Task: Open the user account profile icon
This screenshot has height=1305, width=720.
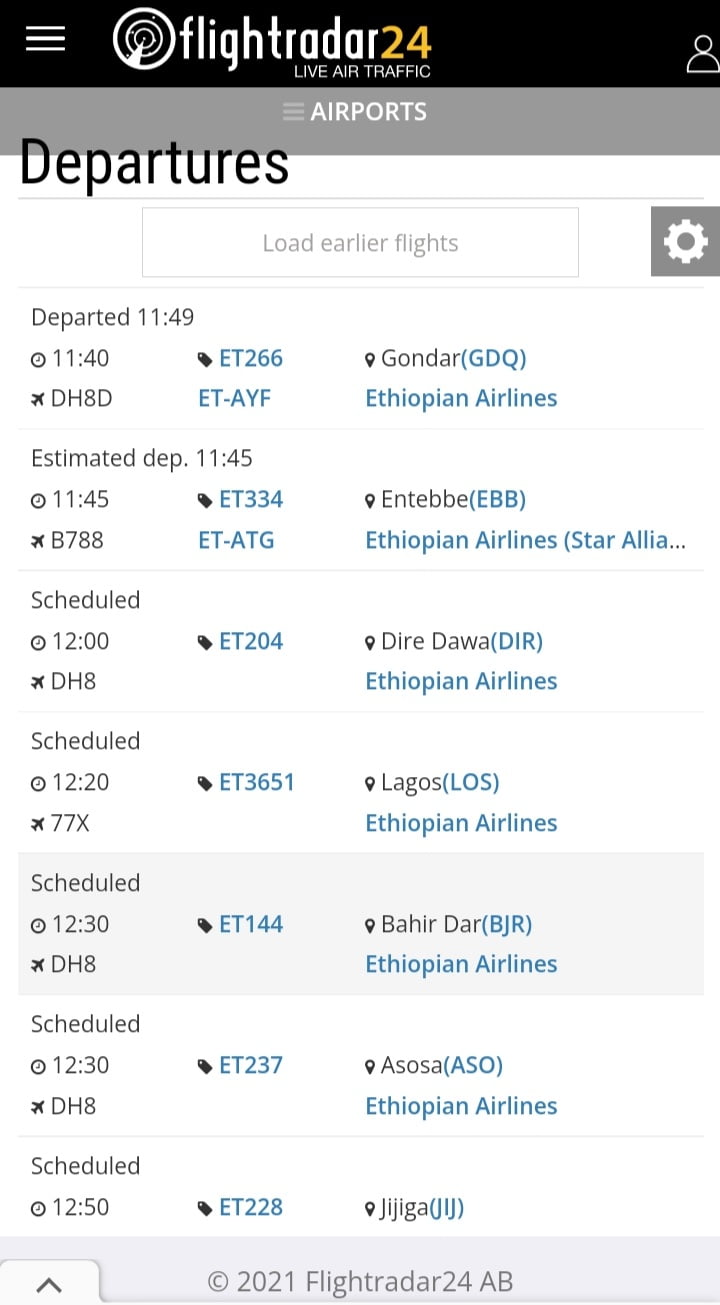Action: coord(702,54)
